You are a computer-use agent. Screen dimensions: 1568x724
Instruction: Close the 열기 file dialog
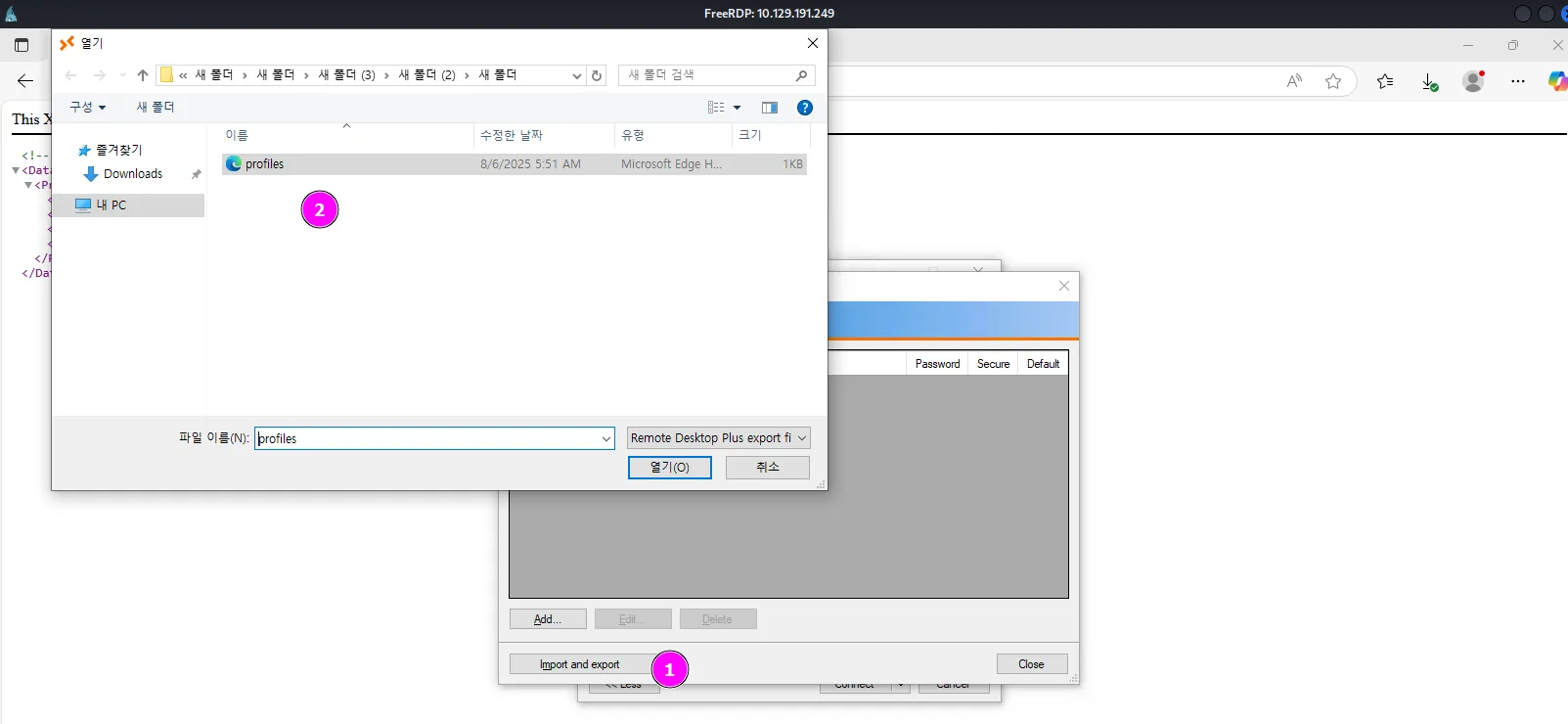pos(812,43)
